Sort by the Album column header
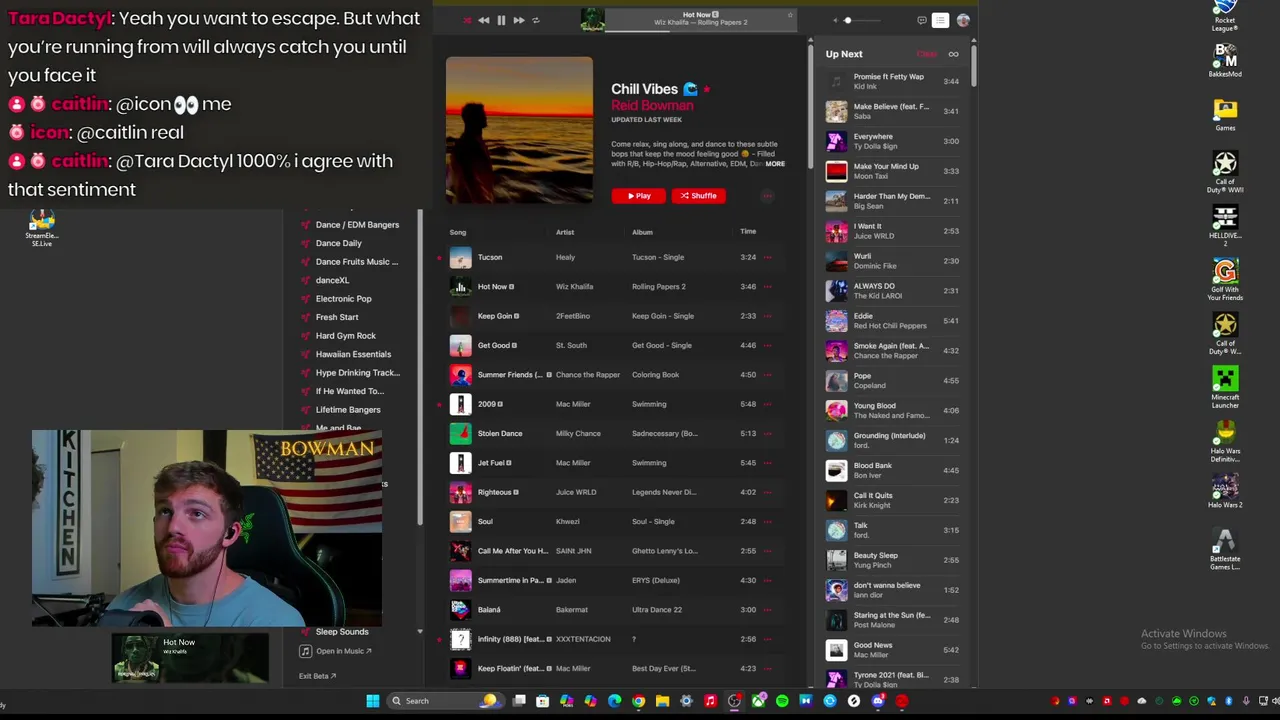Viewport: 1280px width, 720px height. (x=642, y=232)
